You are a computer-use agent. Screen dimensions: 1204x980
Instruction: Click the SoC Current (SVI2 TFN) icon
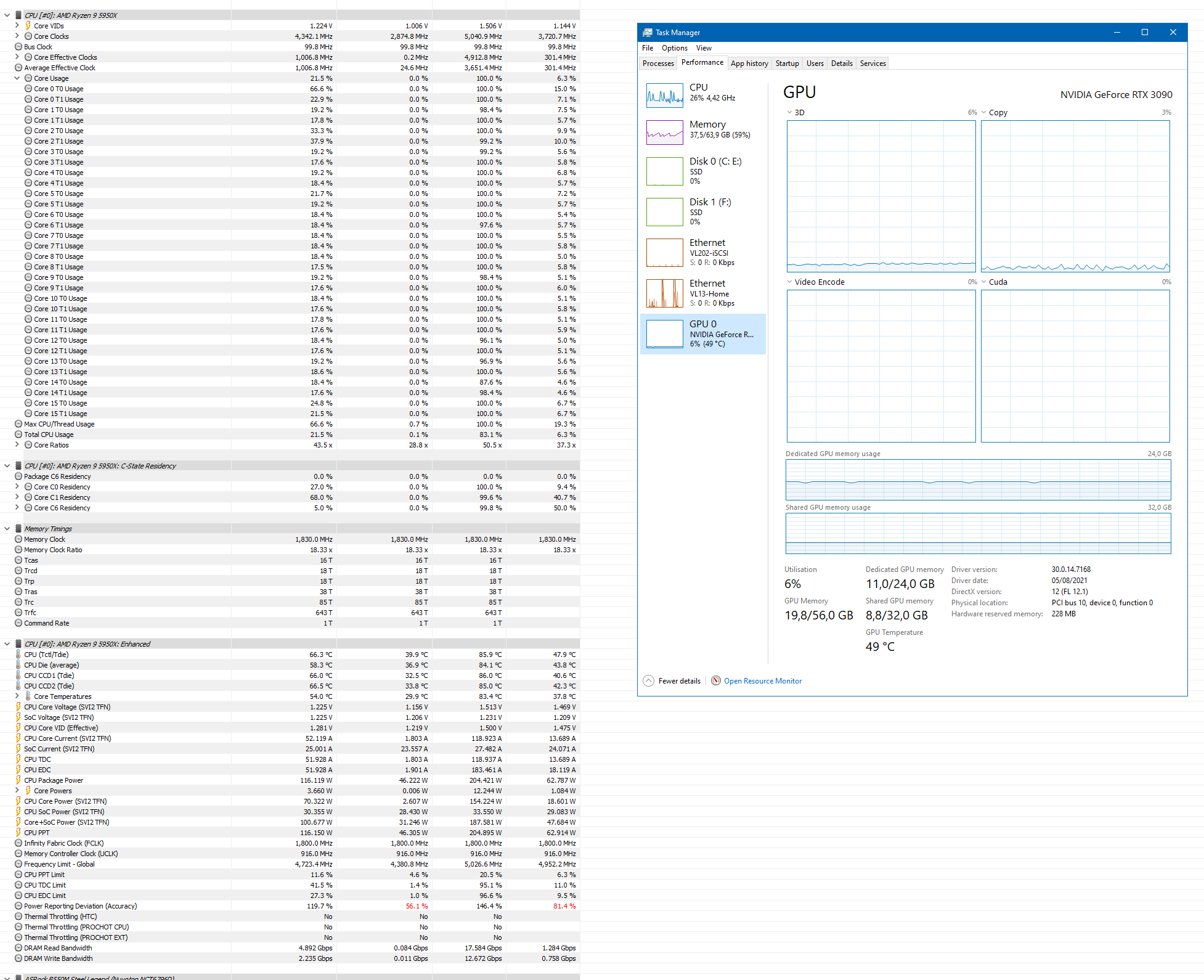click(x=18, y=749)
